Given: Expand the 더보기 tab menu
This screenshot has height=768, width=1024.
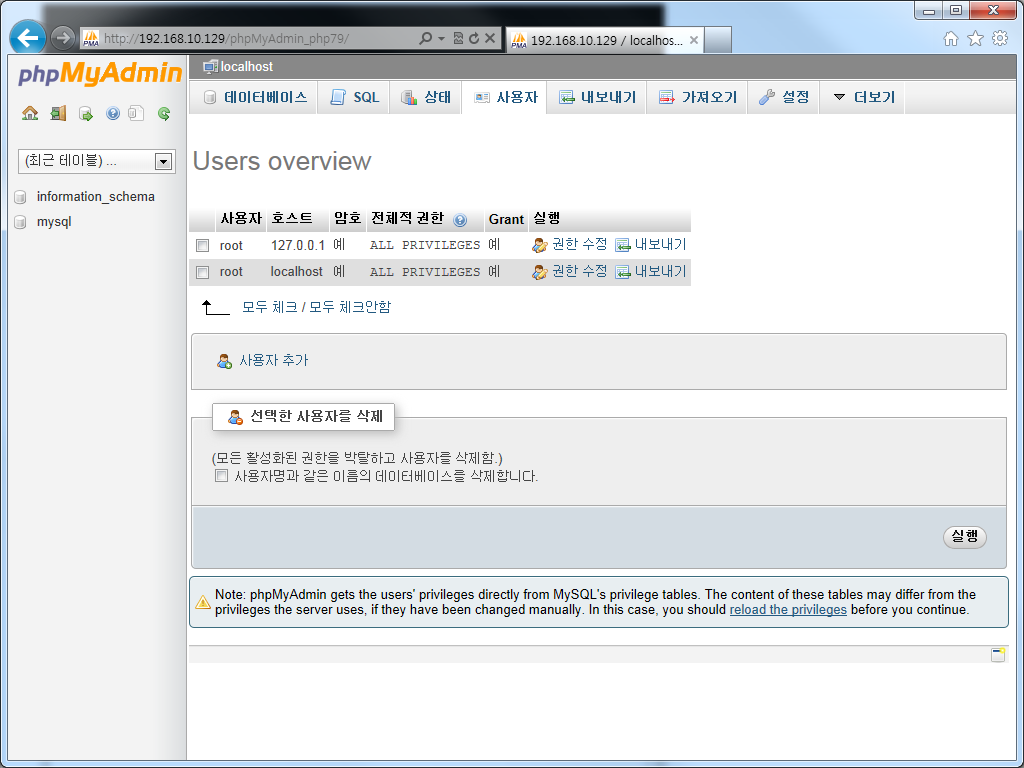Looking at the screenshot, I should point(862,97).
